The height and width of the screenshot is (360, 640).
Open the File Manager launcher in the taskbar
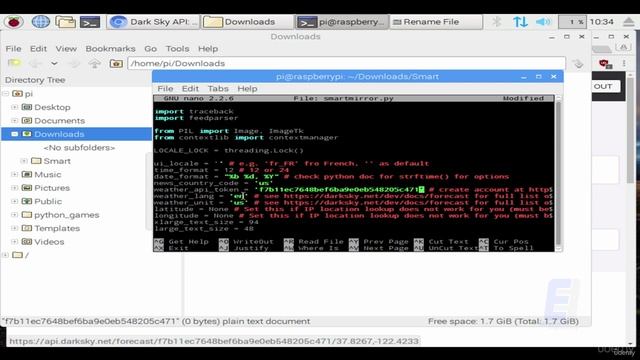pos(65,22)
